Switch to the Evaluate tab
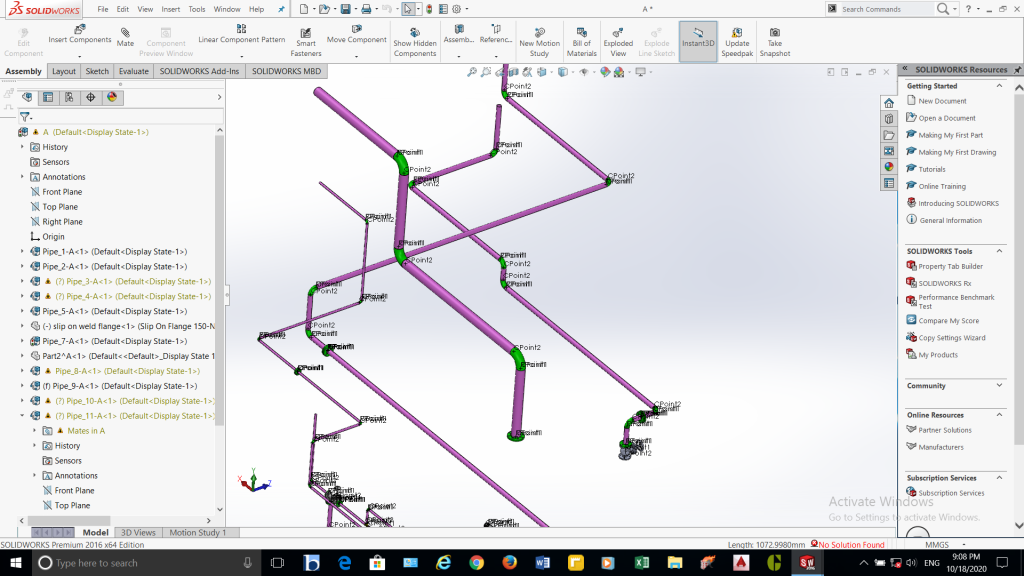The height and width of the screenshot is (576, 1024). (x=133, y=72)
